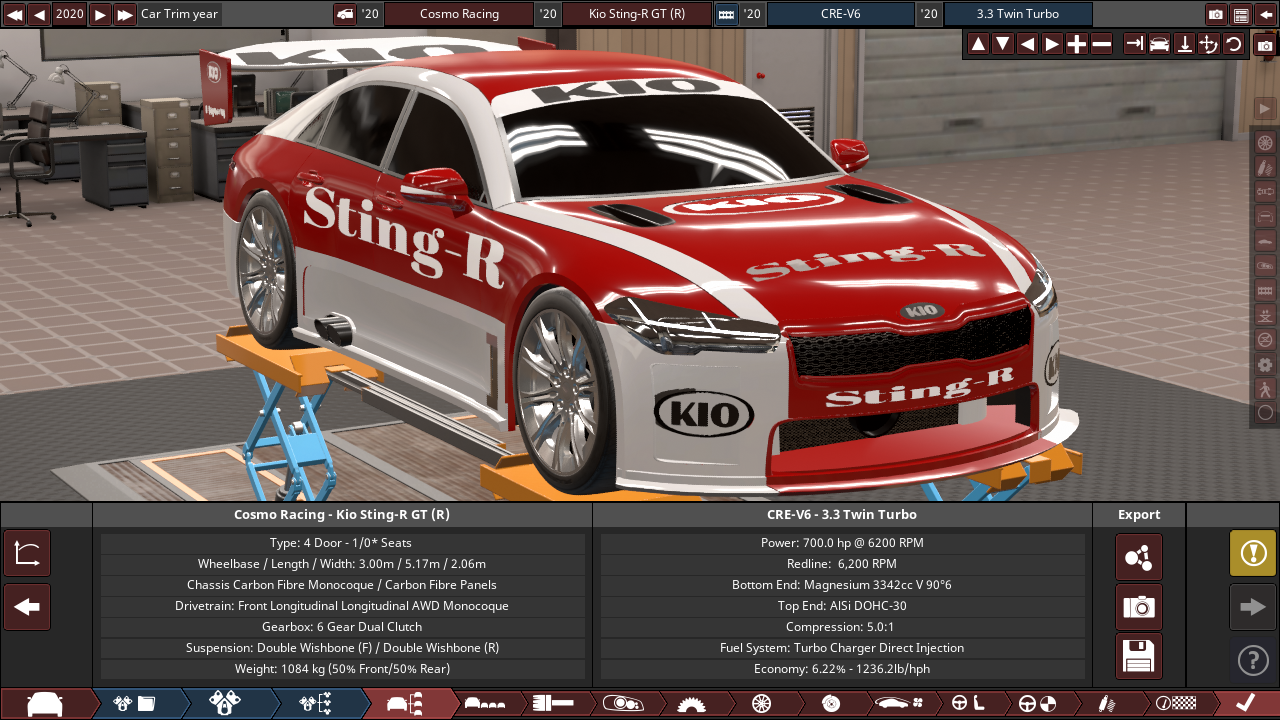1280x720 pixels.
Task: Open the suspension spring tab
Action: (x=1107, y=704)
